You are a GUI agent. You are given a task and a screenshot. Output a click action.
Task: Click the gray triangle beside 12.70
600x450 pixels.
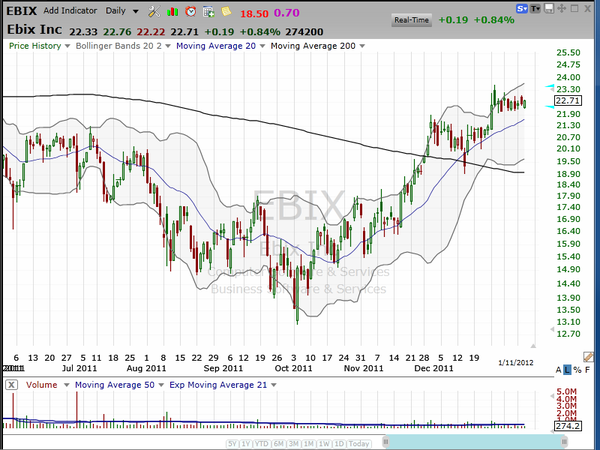coord(552,329)
